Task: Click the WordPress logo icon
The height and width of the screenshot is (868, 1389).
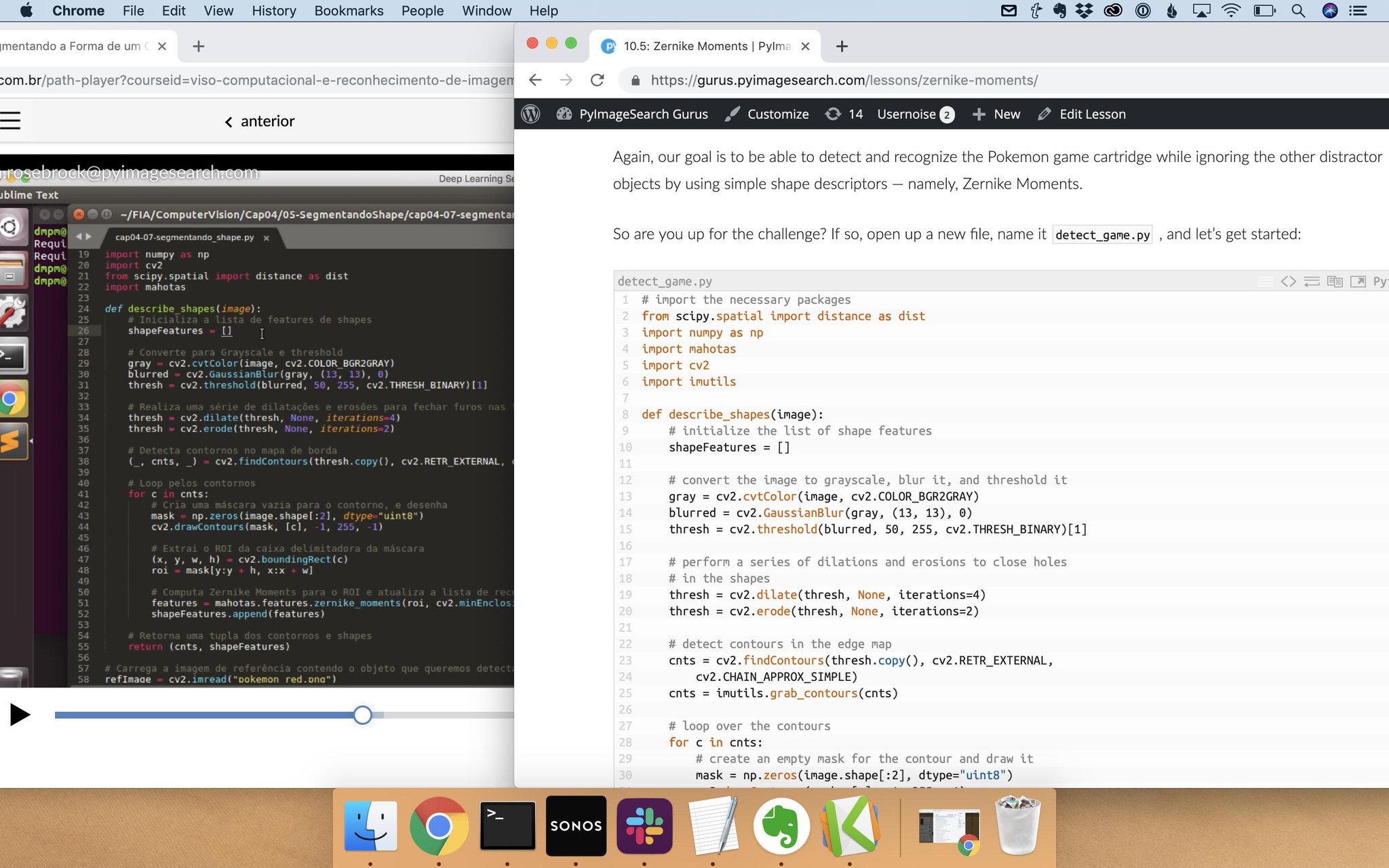Action: click(x=531, y=114)
